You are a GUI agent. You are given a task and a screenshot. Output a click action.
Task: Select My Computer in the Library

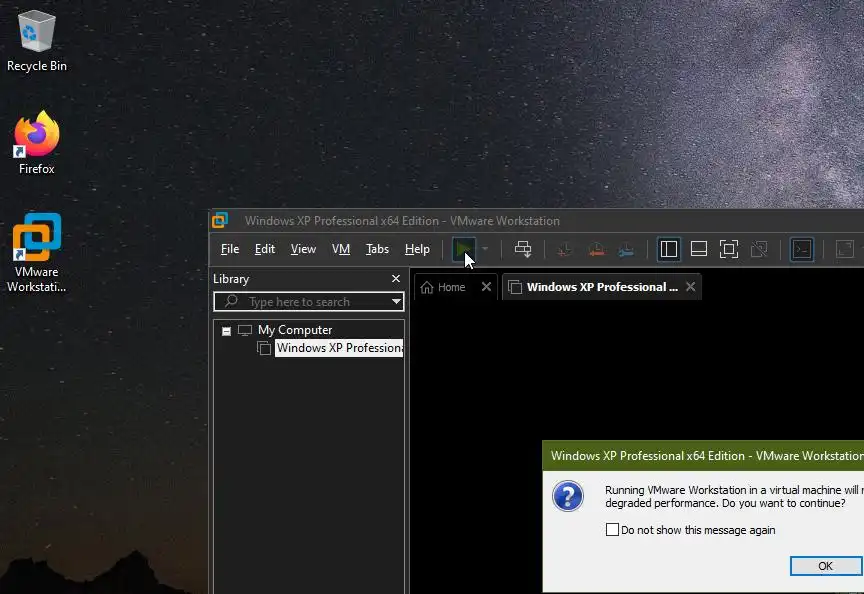click(295, 330)
